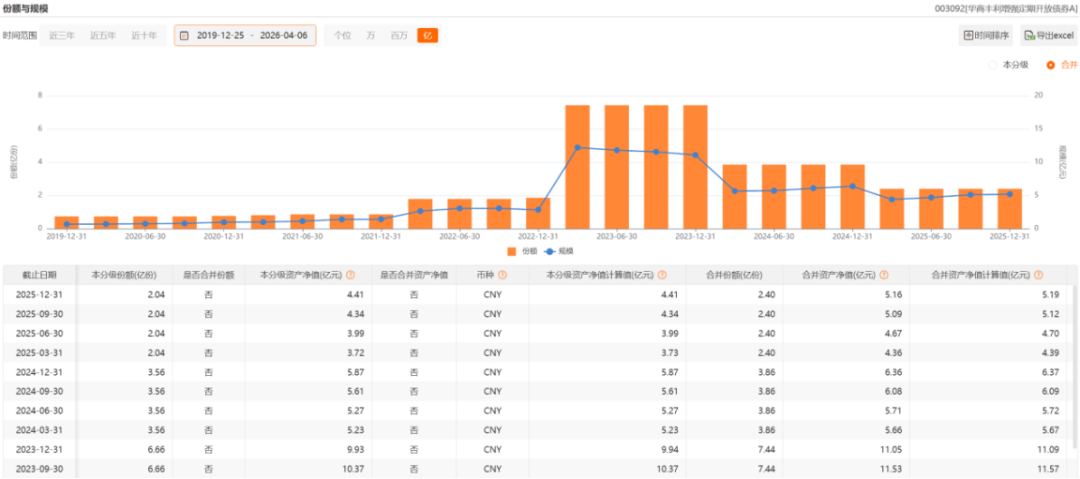This screenshot has height=479, width=1080.
Task: Select the 本分级 radio button
Action: click(993, 65)
